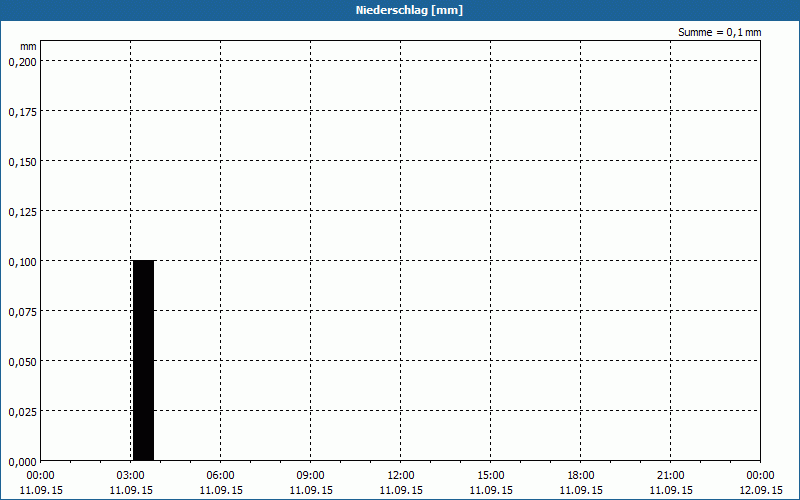This screenshot has width=800, height=500.
Task: Select the 0,000 y-axis value
Action: 22,462
